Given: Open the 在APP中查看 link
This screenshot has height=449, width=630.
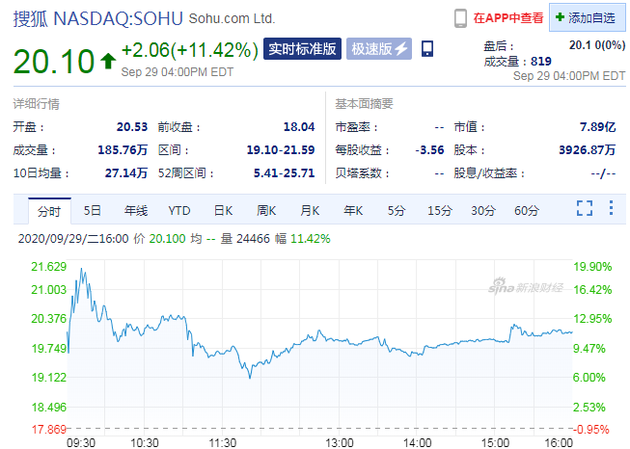Looking at the screenshot, I should click(x=508, y=18).
